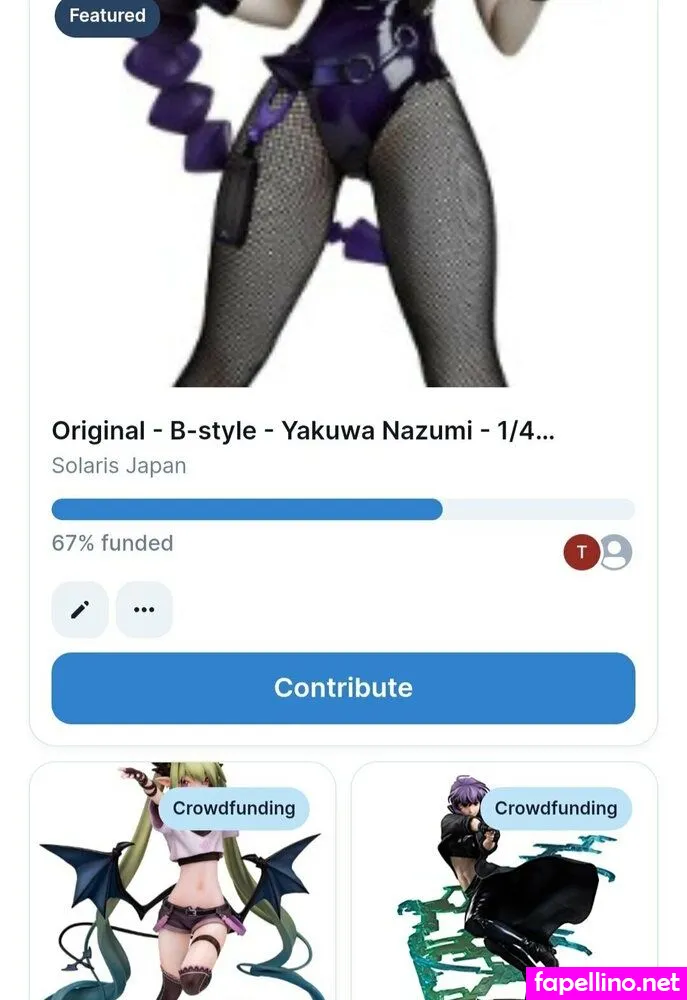Click the 67% funded label
687x1000 pixels.
(112, 543)
